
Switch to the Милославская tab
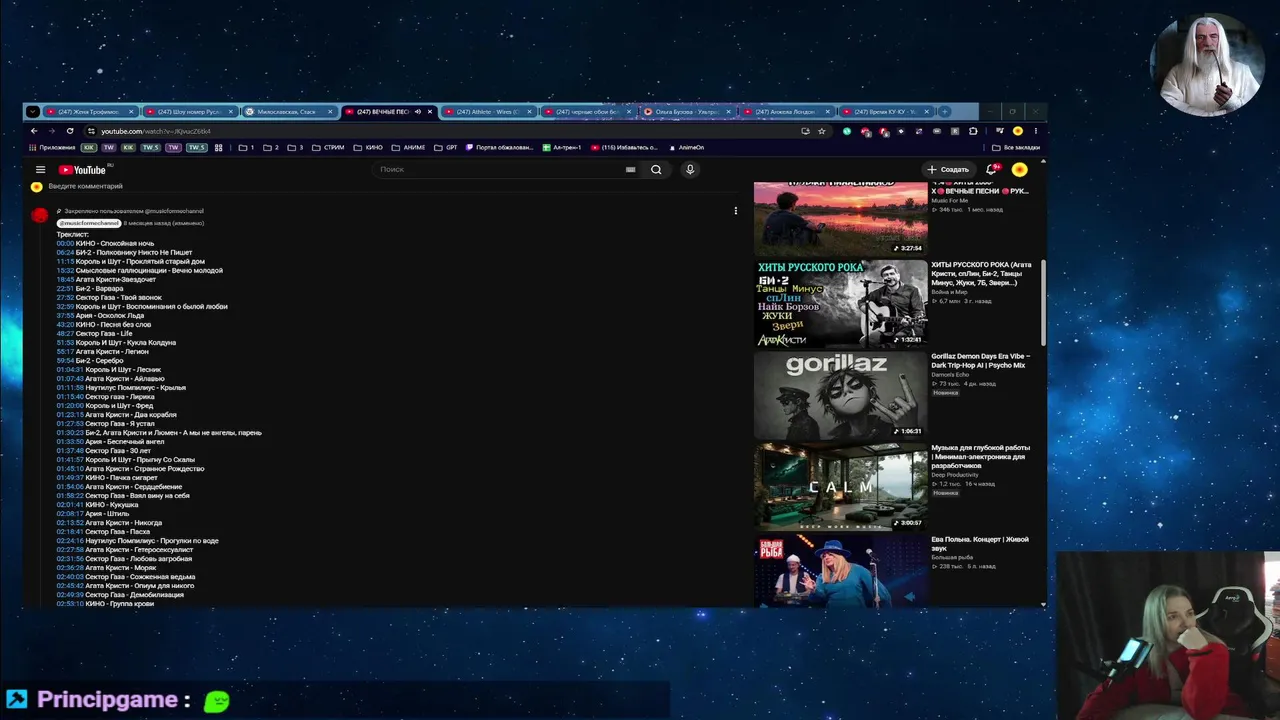288,111
